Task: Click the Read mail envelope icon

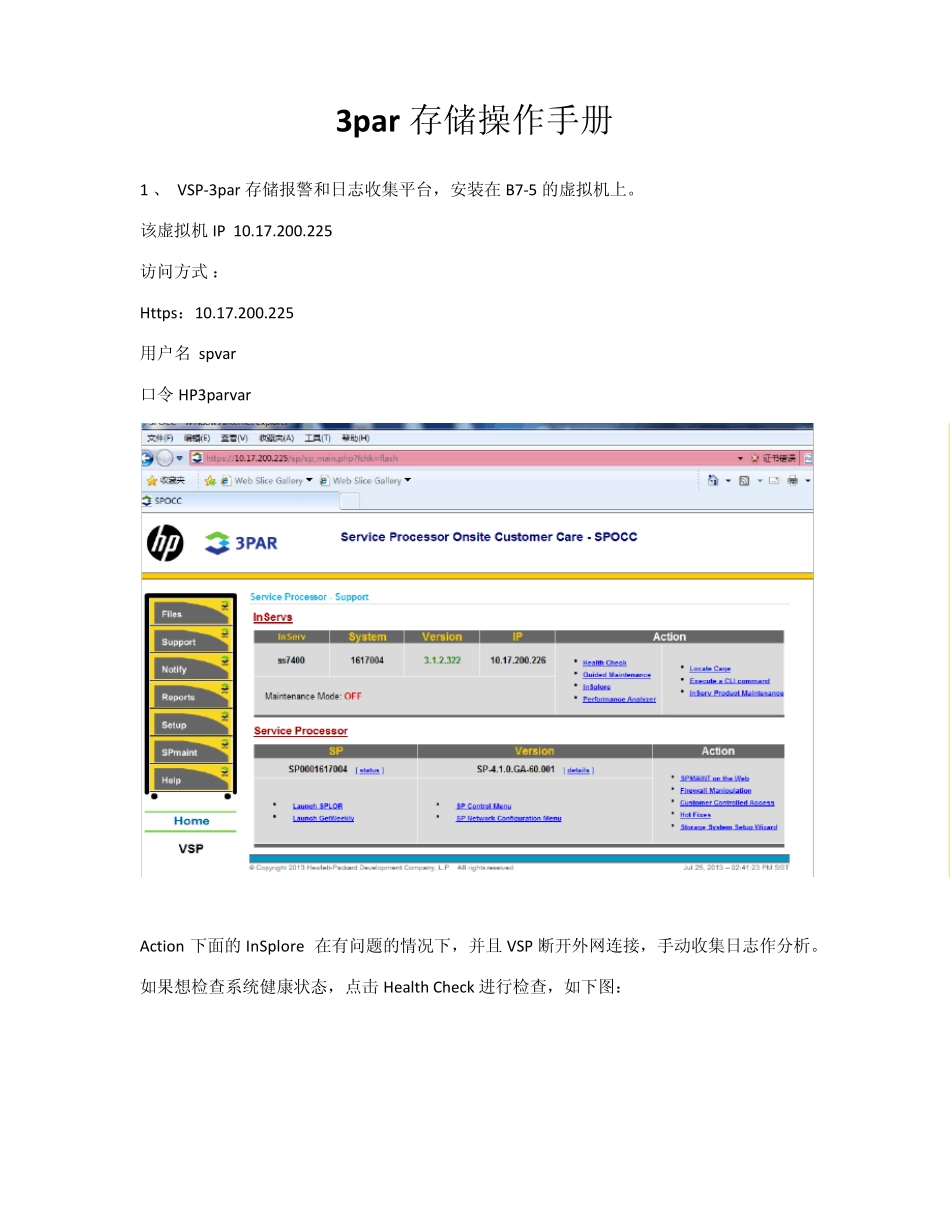Action: coord(773,481)
